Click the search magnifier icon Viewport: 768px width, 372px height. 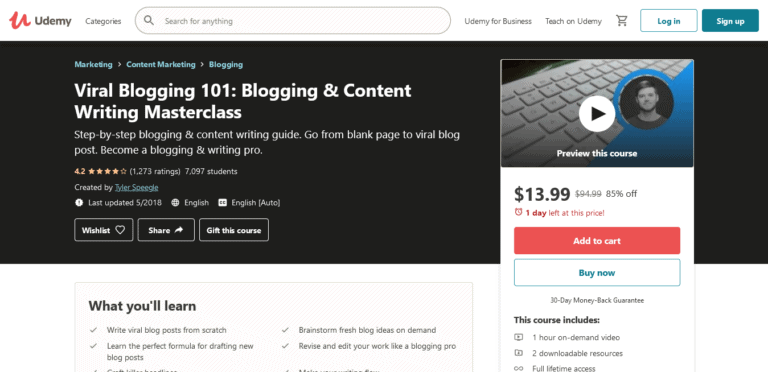pyautogui.click(x=149, y=21)
